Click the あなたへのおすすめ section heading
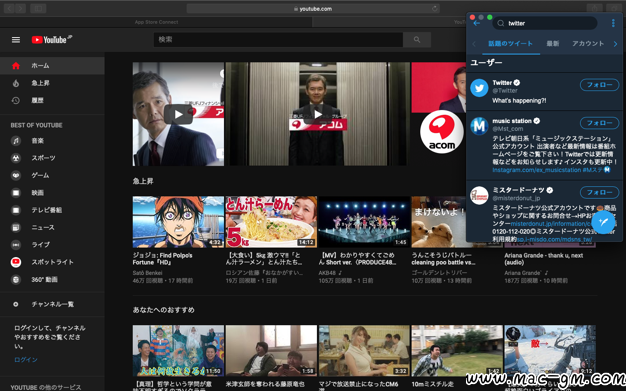The height and width of the screenshot is (391, 626). click(164, 310)
